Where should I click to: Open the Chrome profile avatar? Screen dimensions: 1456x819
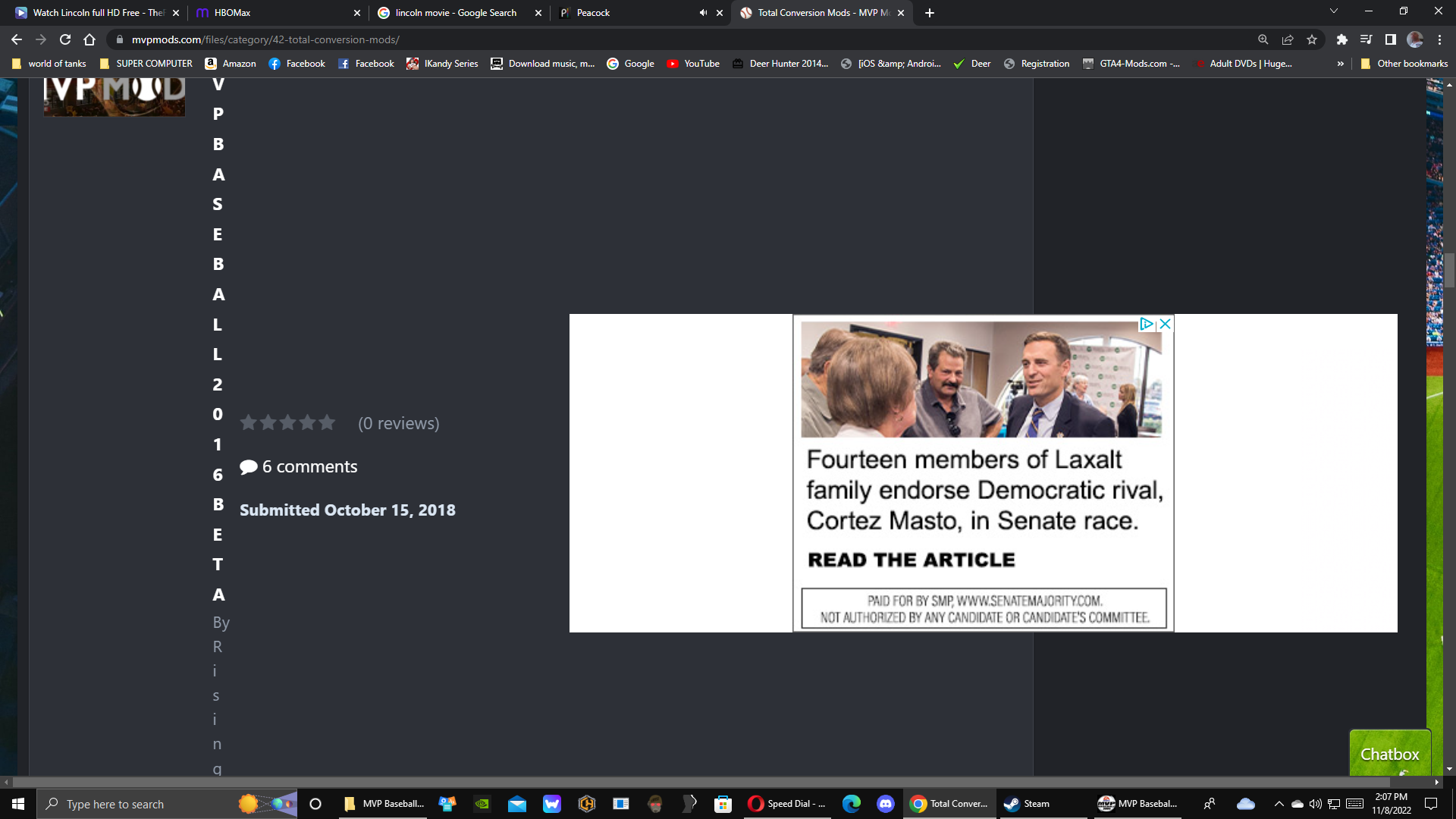[1415, 39]
